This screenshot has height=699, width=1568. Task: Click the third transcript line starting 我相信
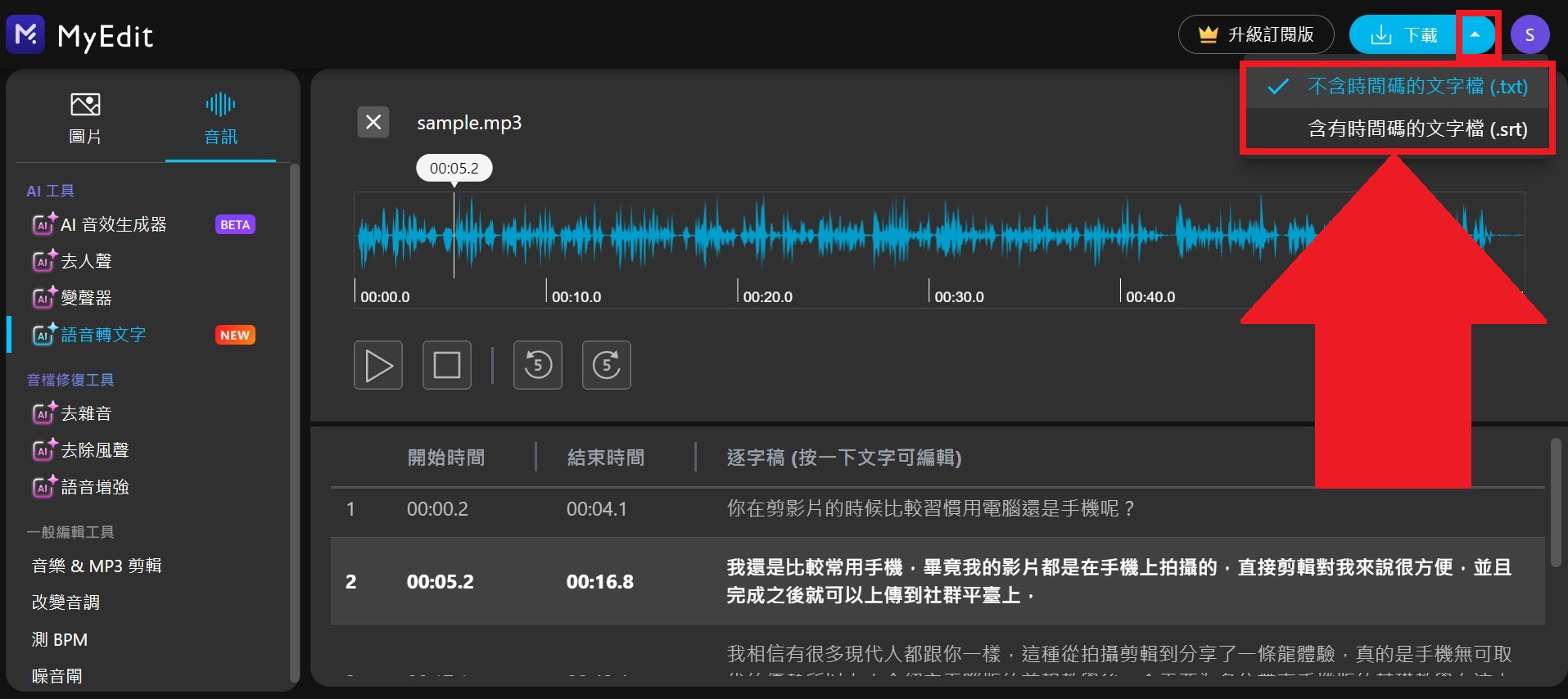(x=1118, y=655)
